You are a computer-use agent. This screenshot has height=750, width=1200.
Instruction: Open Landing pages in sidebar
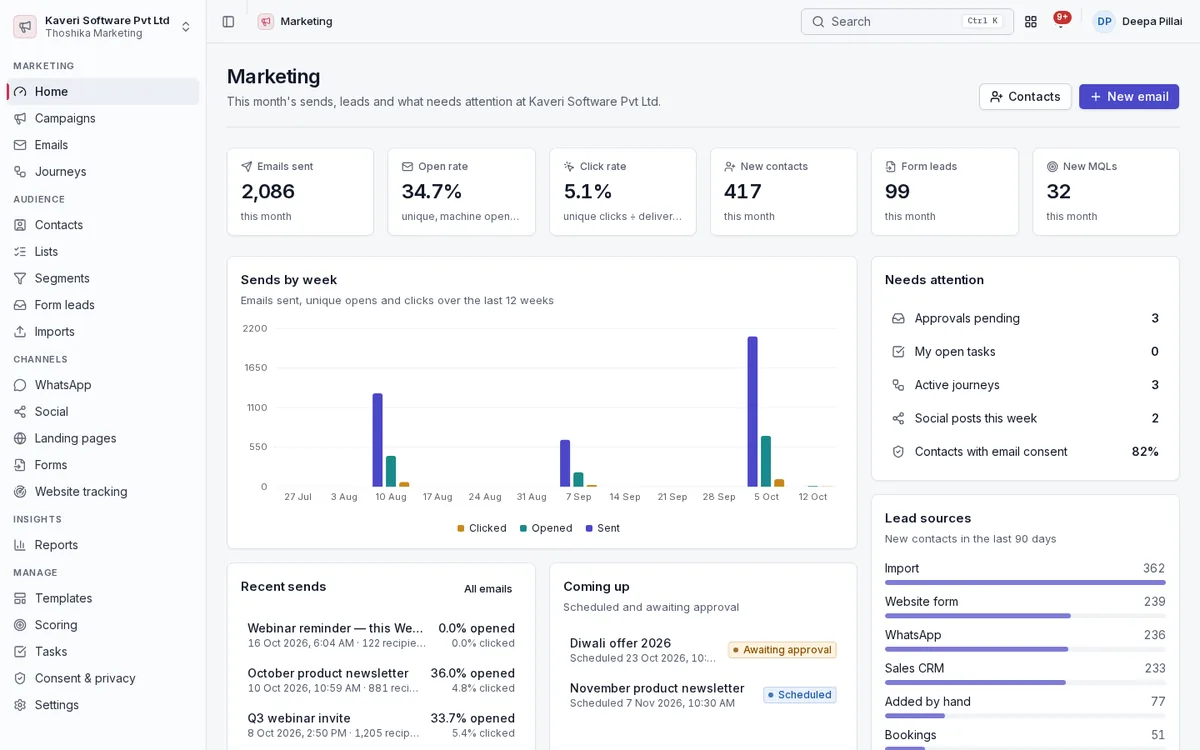click(103, 438)
